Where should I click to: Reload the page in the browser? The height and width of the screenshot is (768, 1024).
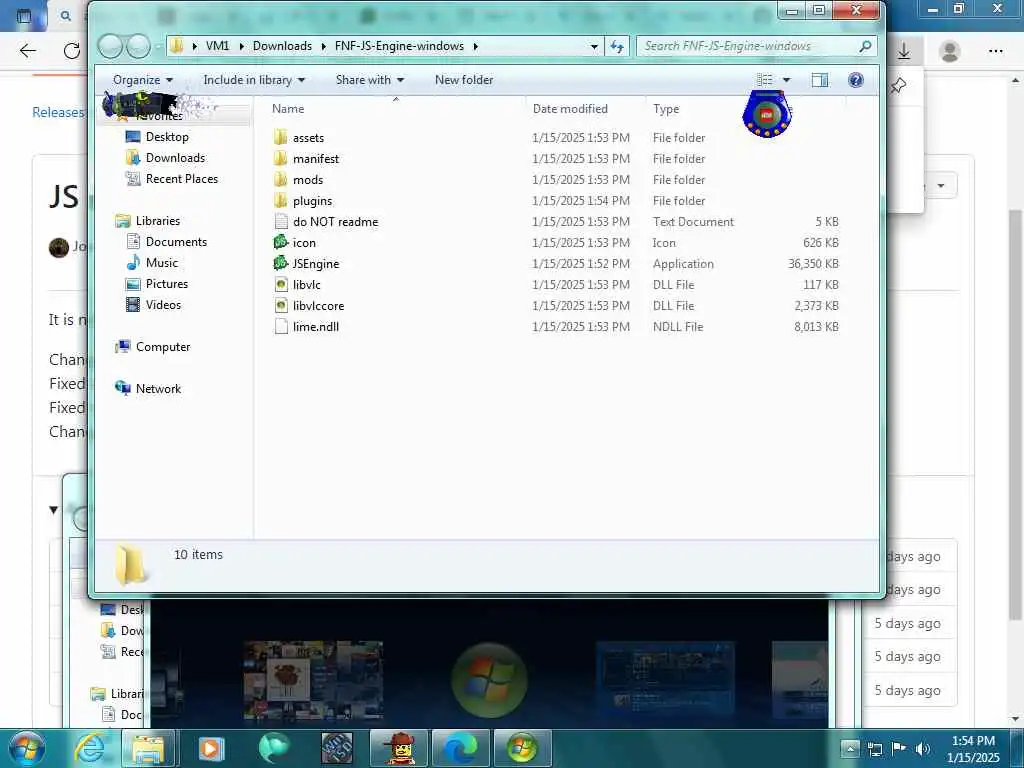click(72, 51)
